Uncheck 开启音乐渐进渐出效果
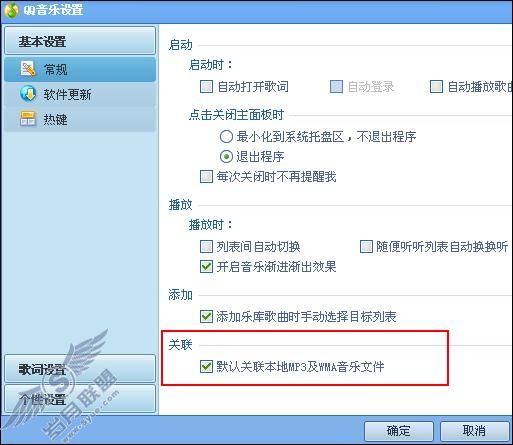 [206, 267]
